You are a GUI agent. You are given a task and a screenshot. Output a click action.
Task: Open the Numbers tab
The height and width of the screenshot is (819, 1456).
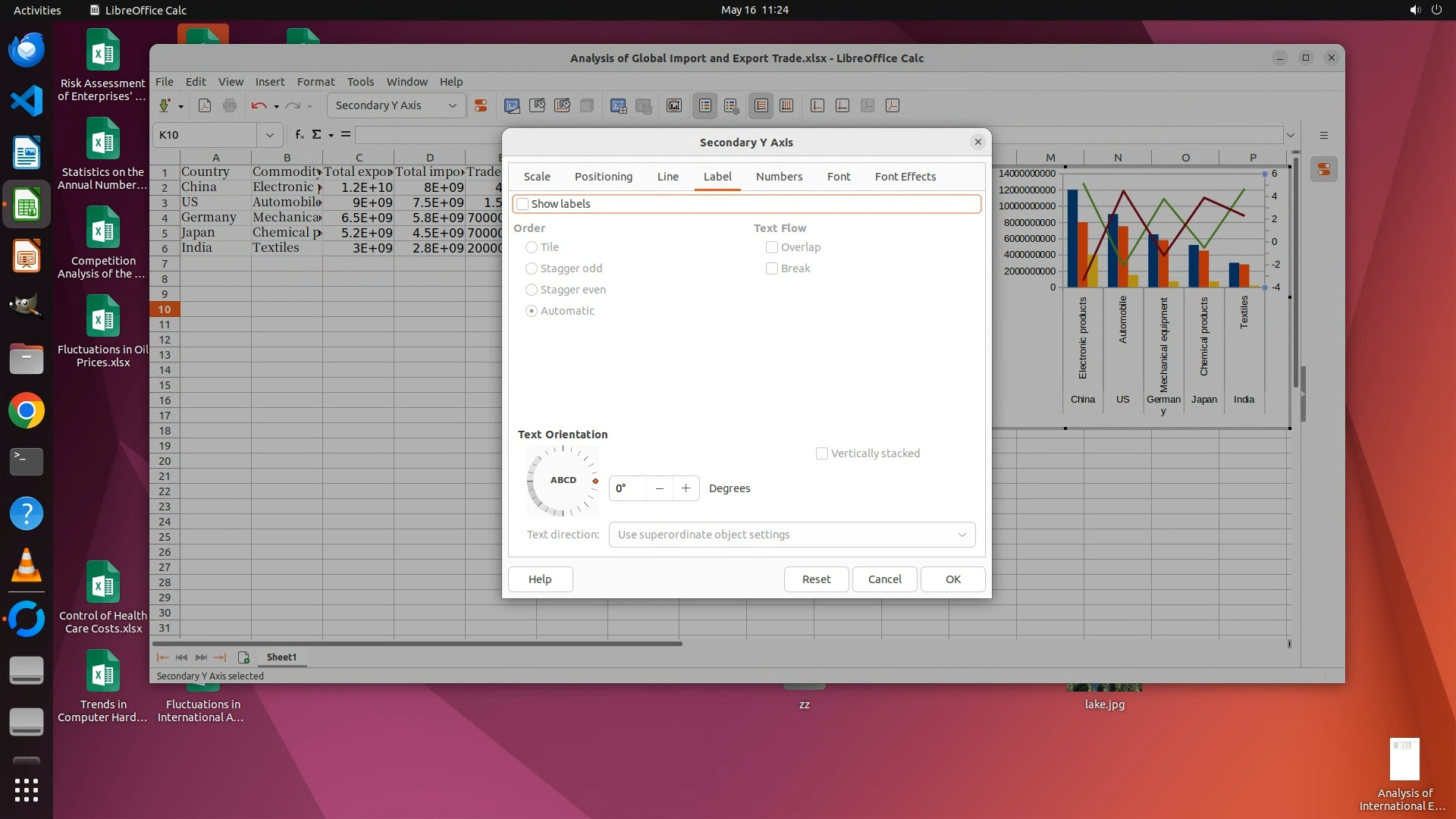[779, 177]
